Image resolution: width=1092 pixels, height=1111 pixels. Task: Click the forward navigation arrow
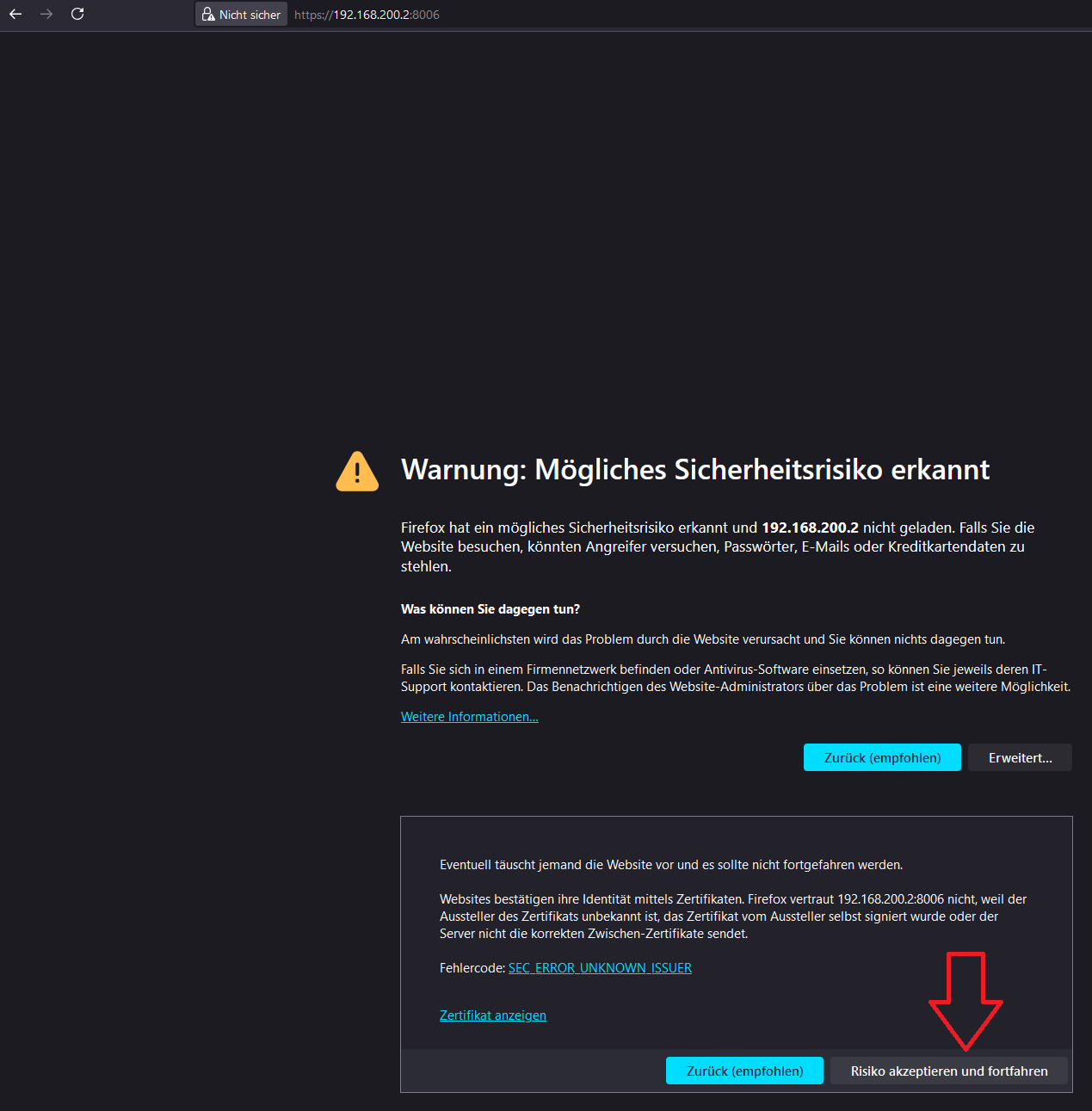coord(46,14)
